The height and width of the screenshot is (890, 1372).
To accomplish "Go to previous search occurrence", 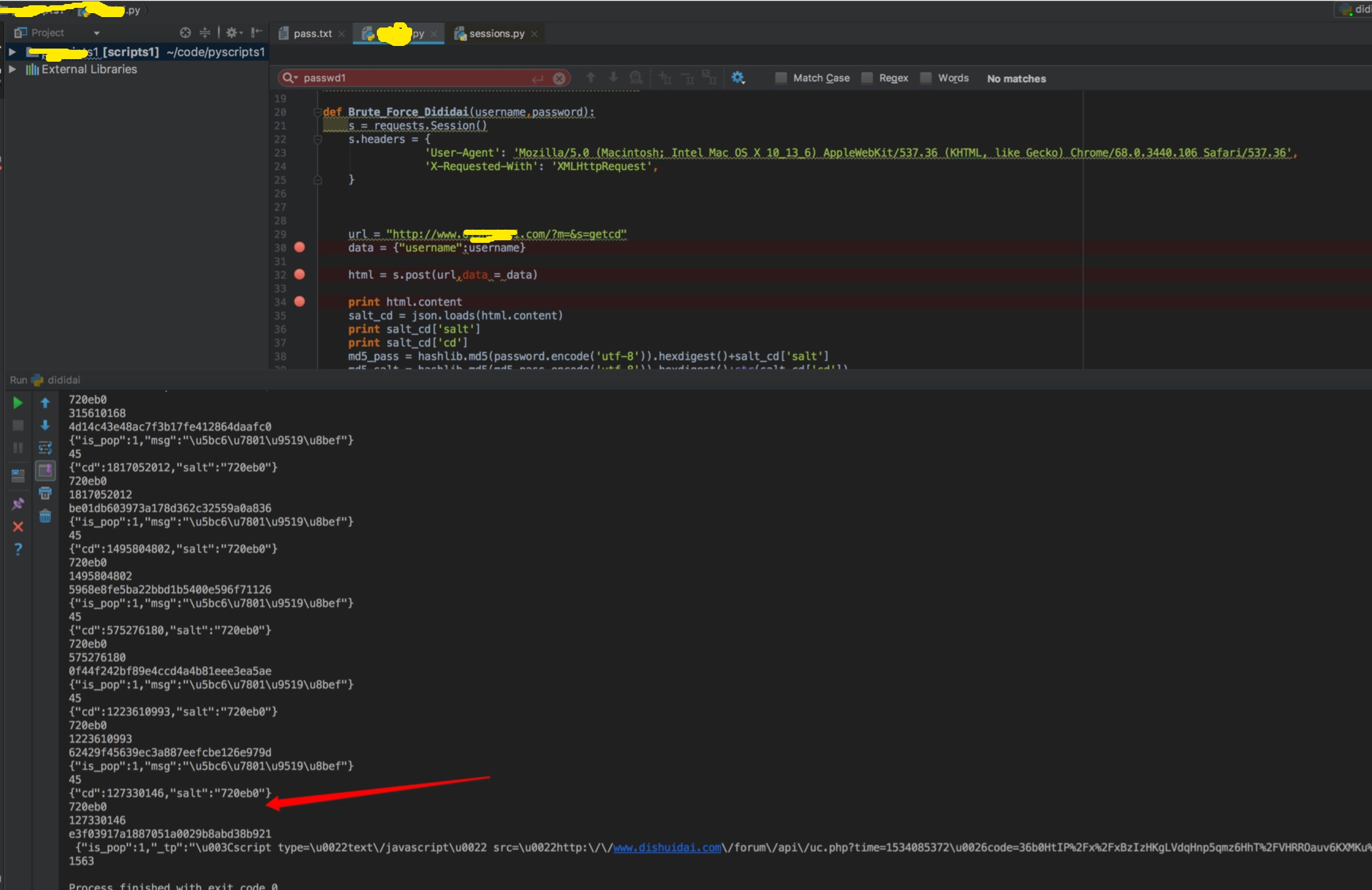I will click(x=591, y=77).
